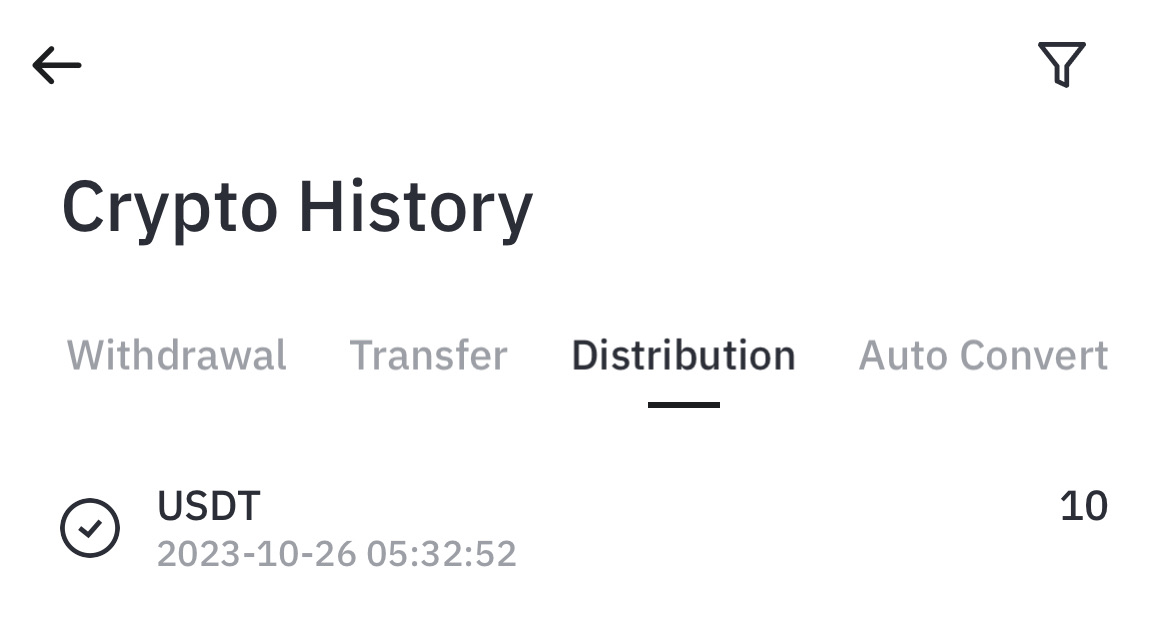Open the Transfer tab
This screenshot has width=1170, height=634.
pyautogui.click(x=428, y=356)
